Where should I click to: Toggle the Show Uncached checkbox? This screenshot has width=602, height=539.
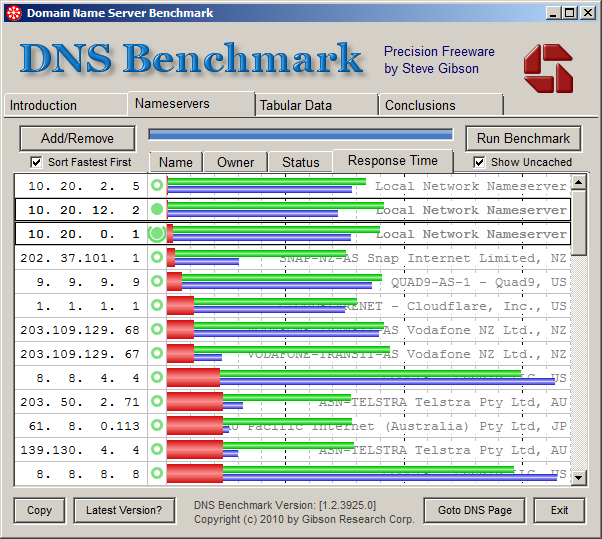point(479,162)
